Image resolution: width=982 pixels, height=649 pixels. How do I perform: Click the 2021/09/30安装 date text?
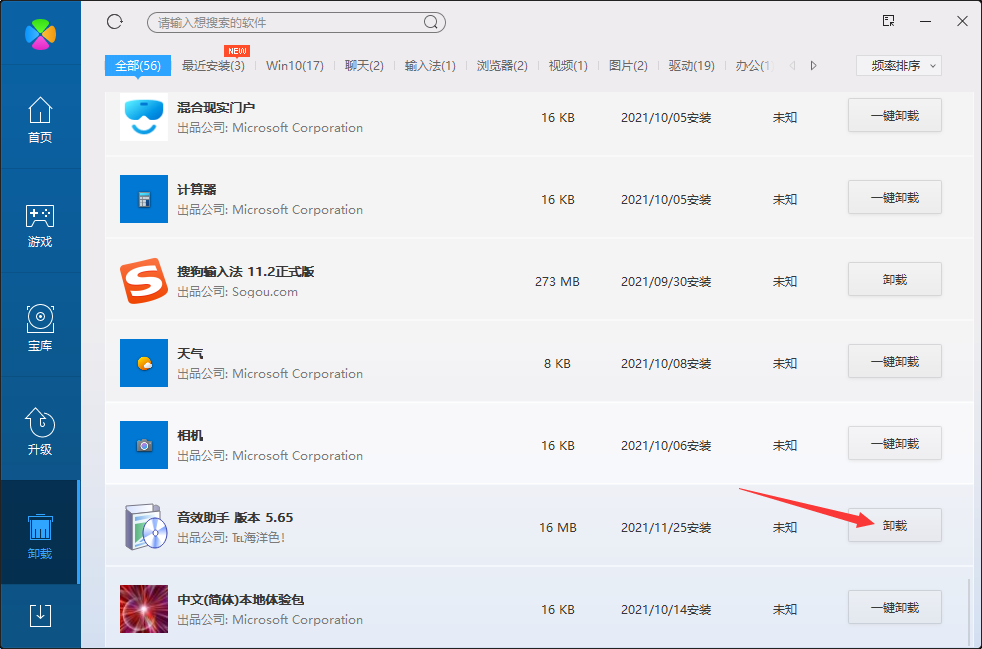click(x=666, y=282)
